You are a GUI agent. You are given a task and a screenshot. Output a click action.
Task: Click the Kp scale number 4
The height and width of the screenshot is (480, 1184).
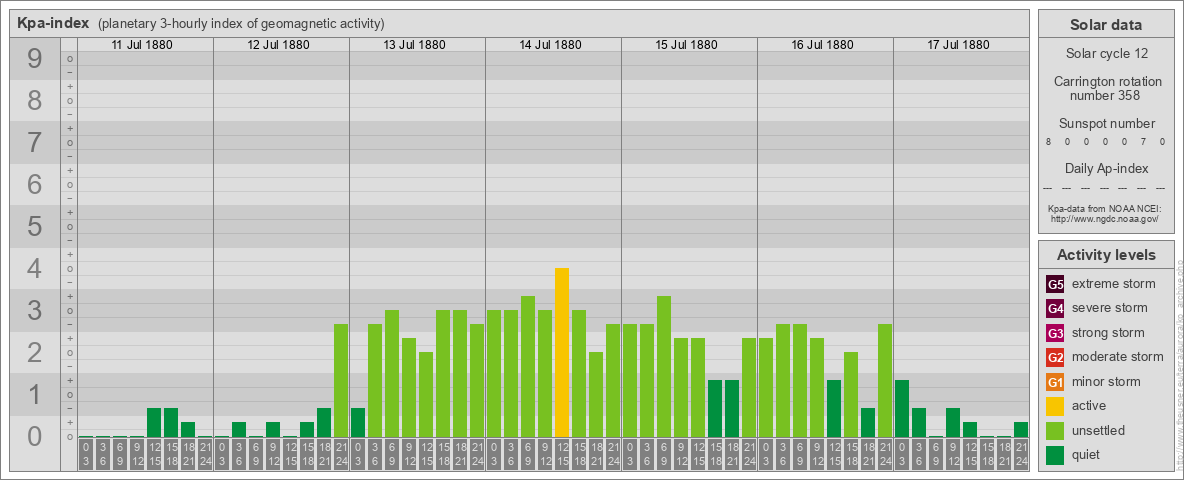coord(34,268)
